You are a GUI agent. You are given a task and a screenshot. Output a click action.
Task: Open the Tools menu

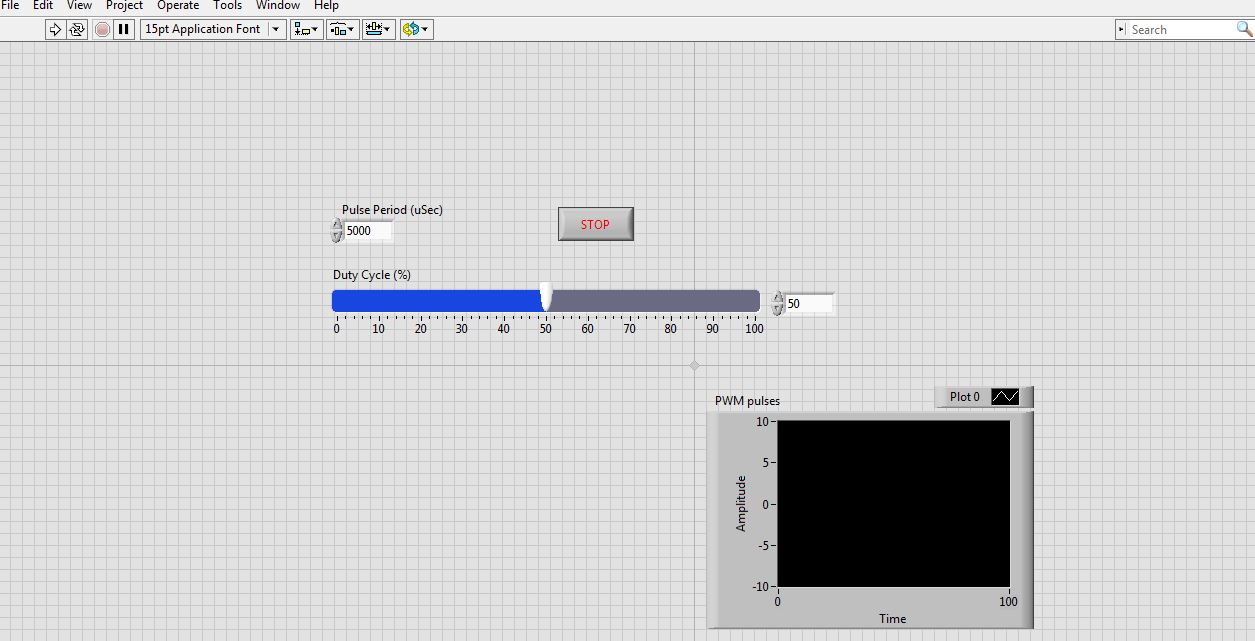click(x=228, y=6)
